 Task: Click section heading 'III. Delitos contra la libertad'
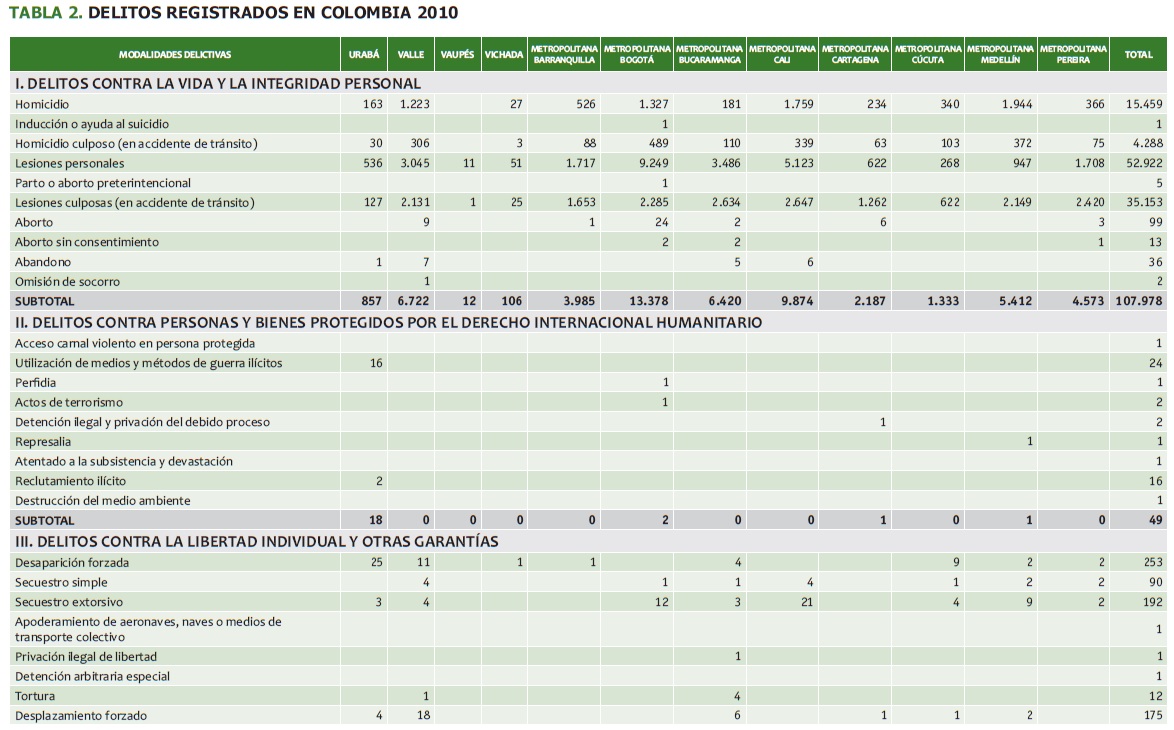click(x=256, y=541)
